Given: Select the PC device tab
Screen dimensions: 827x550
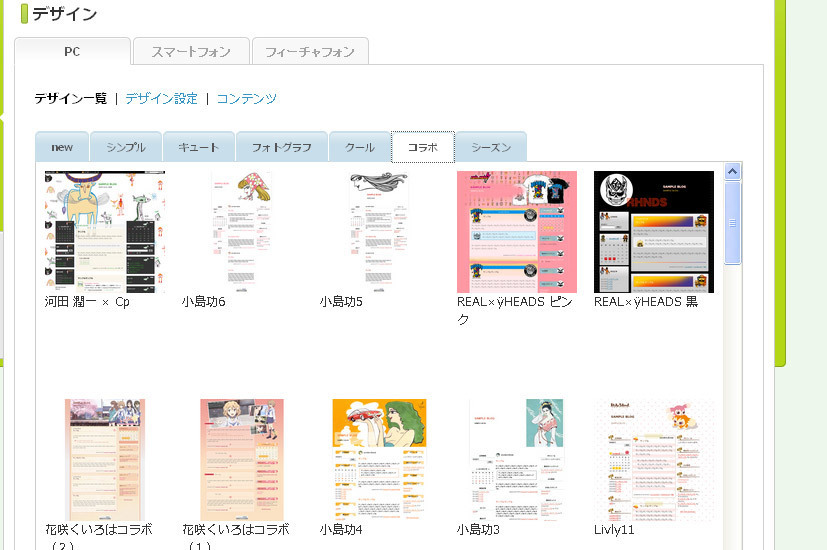Looking at the screenshot, I should click(x=72, y=51).
